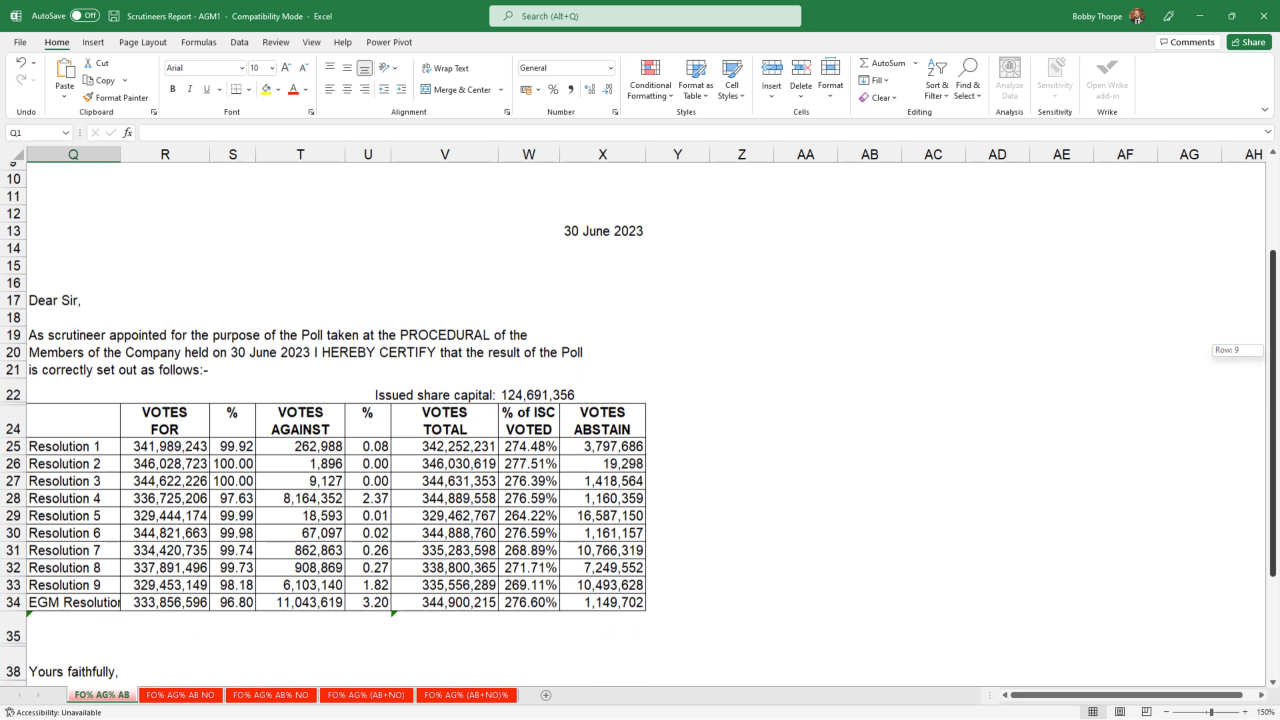Viewport: 1280px width, 720px height.
Task: Click the Share button
Action: coord(1249,42)
